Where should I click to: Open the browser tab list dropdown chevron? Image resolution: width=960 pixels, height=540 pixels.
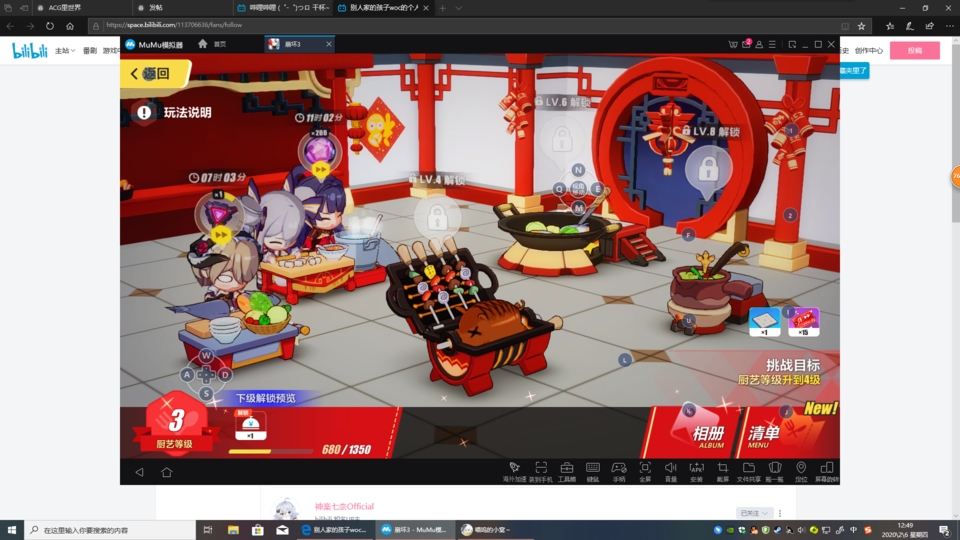coord(459,8)
